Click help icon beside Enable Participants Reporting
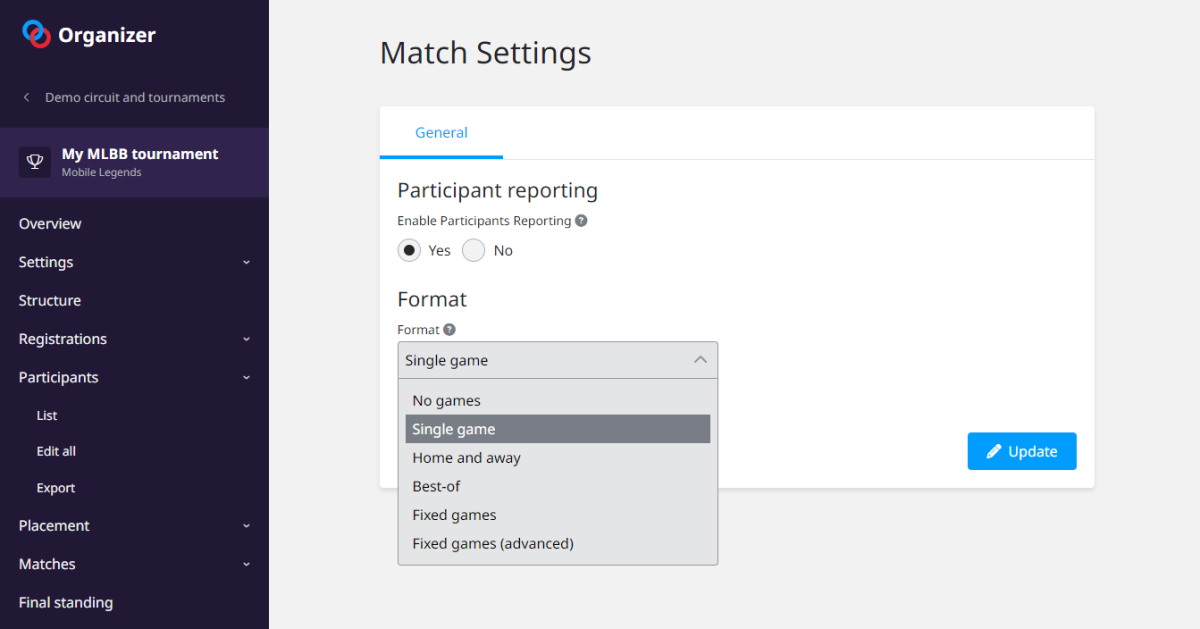This screenshot has height=629, width=1200. (x=581, y=221)
